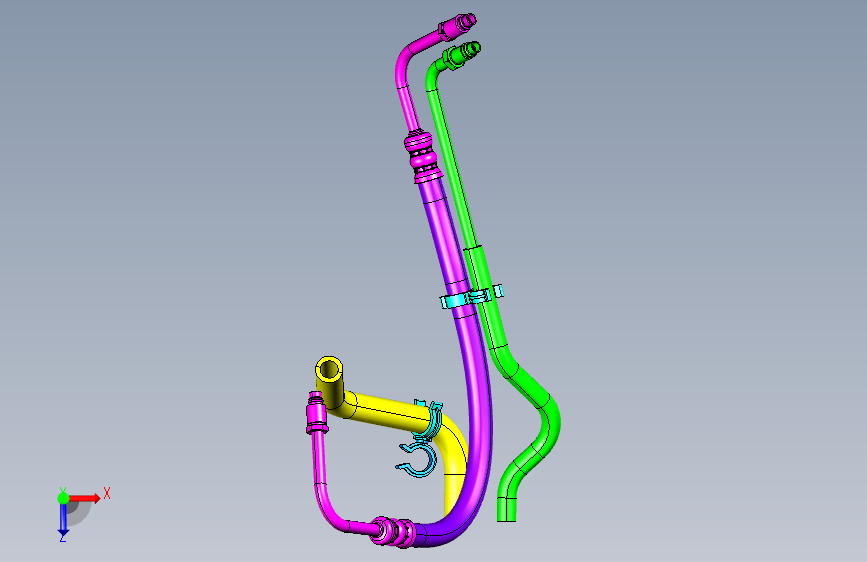Click the red X axis arrow of the triad
This screenshot has height=562, width=867.
(x=85, y=498)
